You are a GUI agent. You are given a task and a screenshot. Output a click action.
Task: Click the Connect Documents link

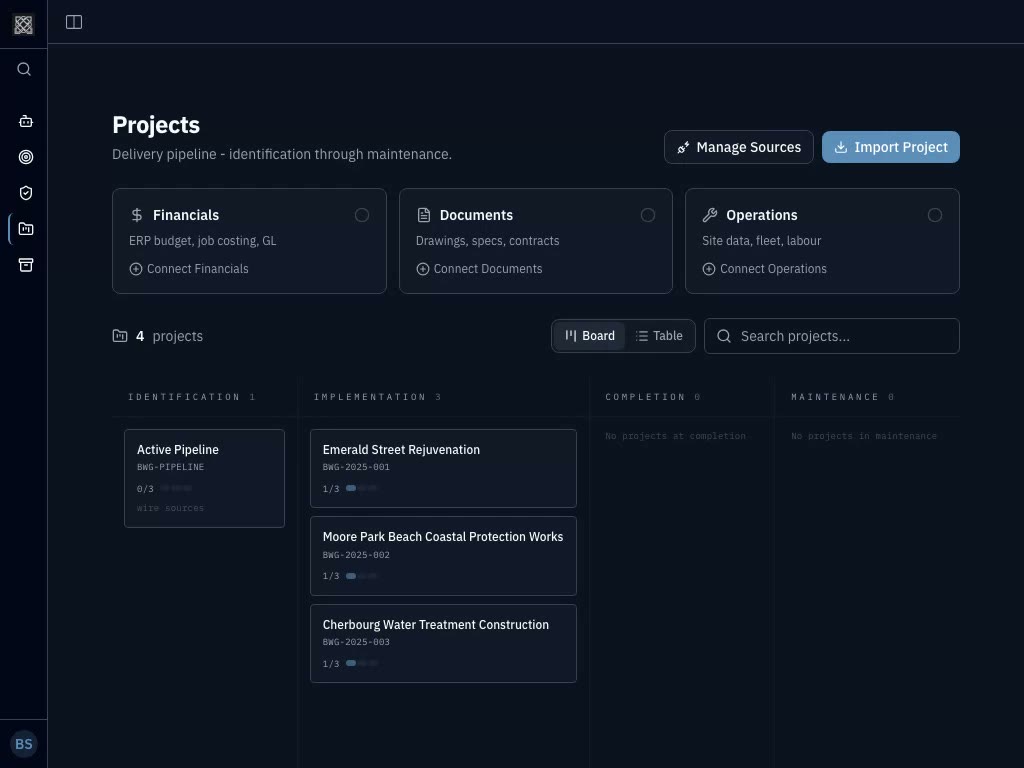pyautogui.click(x=479, y=268)
